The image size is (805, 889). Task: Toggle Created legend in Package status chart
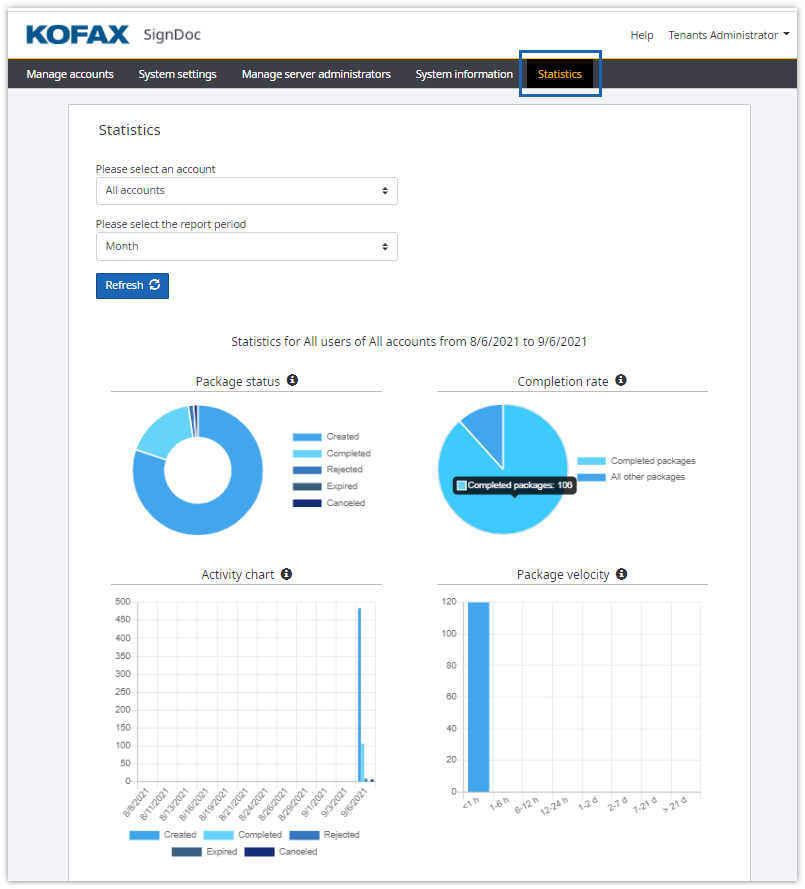[x=325, y=437]
